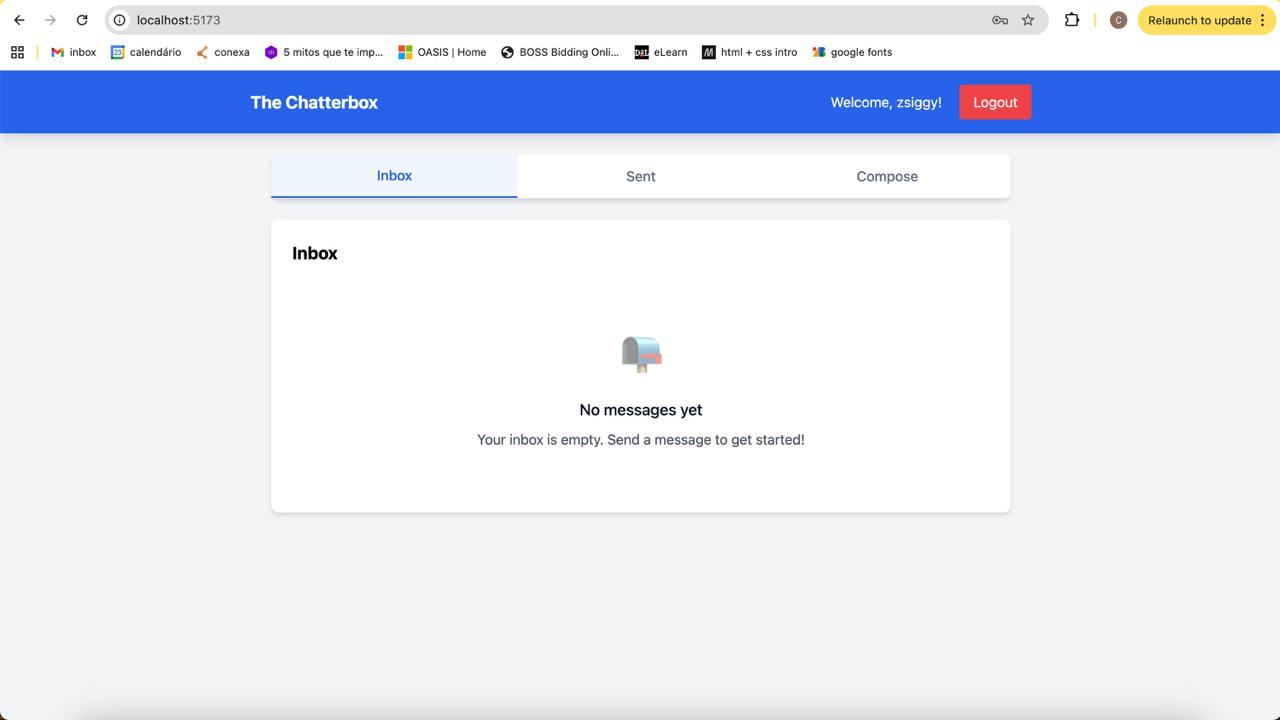Open the Chrome profile avatar

point(1118,20)
